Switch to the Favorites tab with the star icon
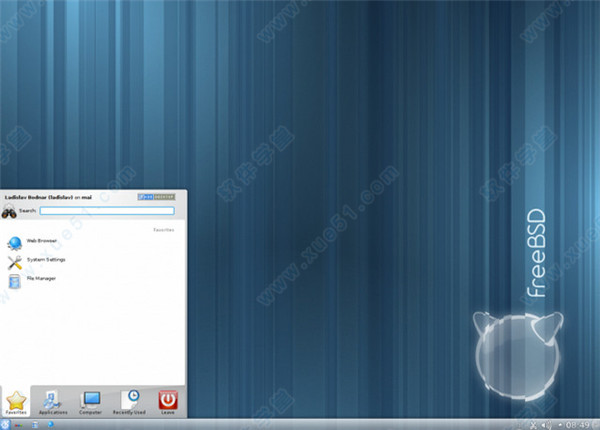Screen dimensions: 600x430 pos(16,402)
